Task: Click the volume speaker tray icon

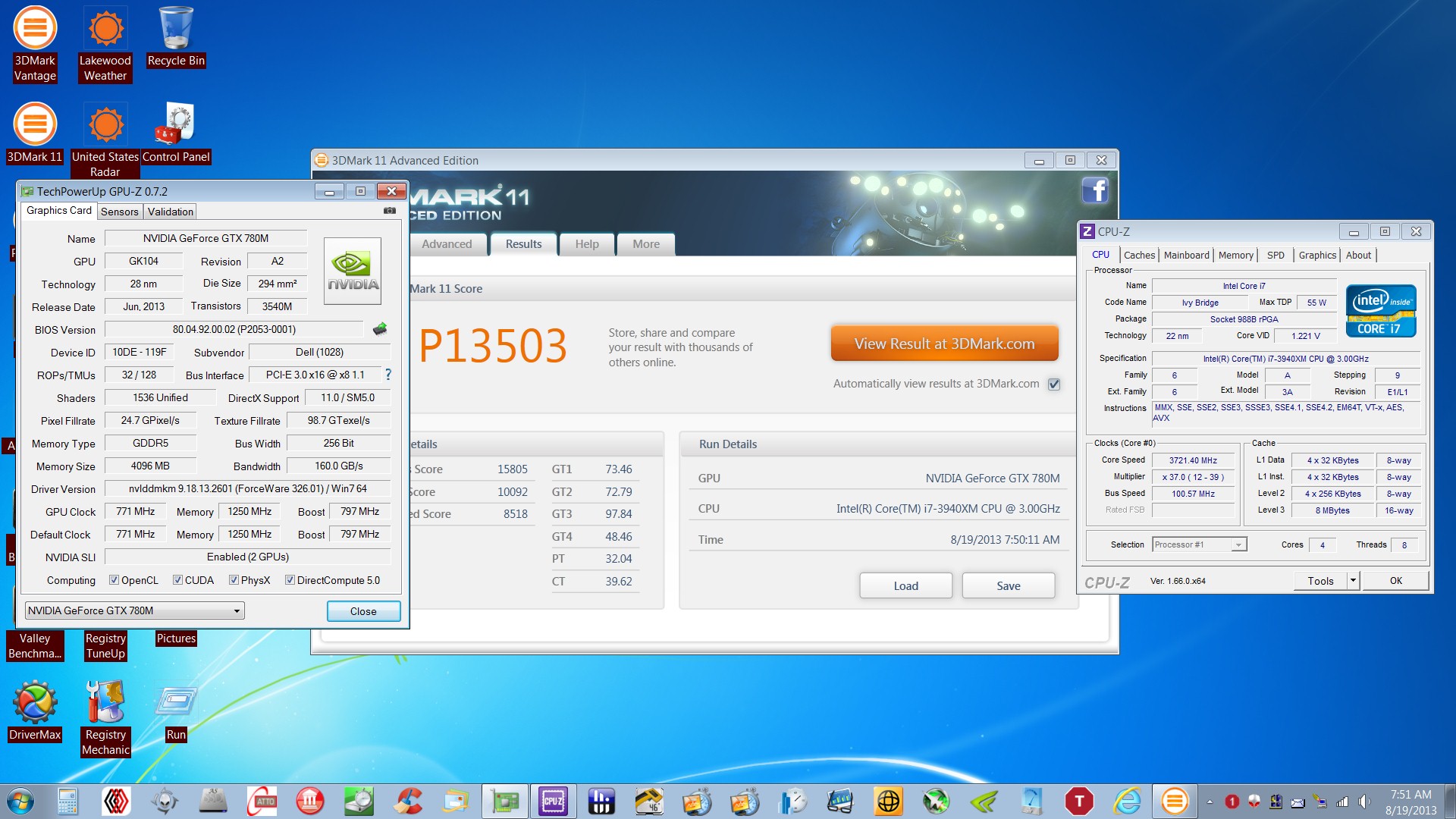Action: tap(1363, 802)
